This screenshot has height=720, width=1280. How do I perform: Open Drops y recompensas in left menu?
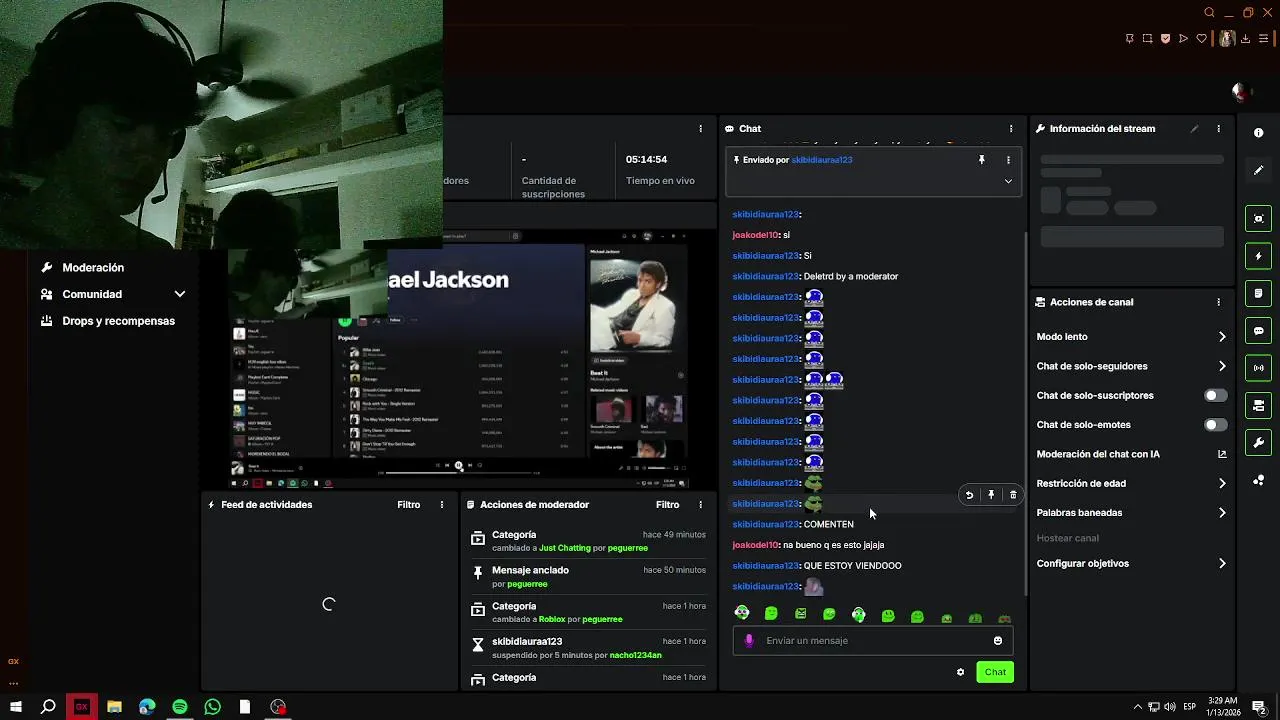pos(118,321)
